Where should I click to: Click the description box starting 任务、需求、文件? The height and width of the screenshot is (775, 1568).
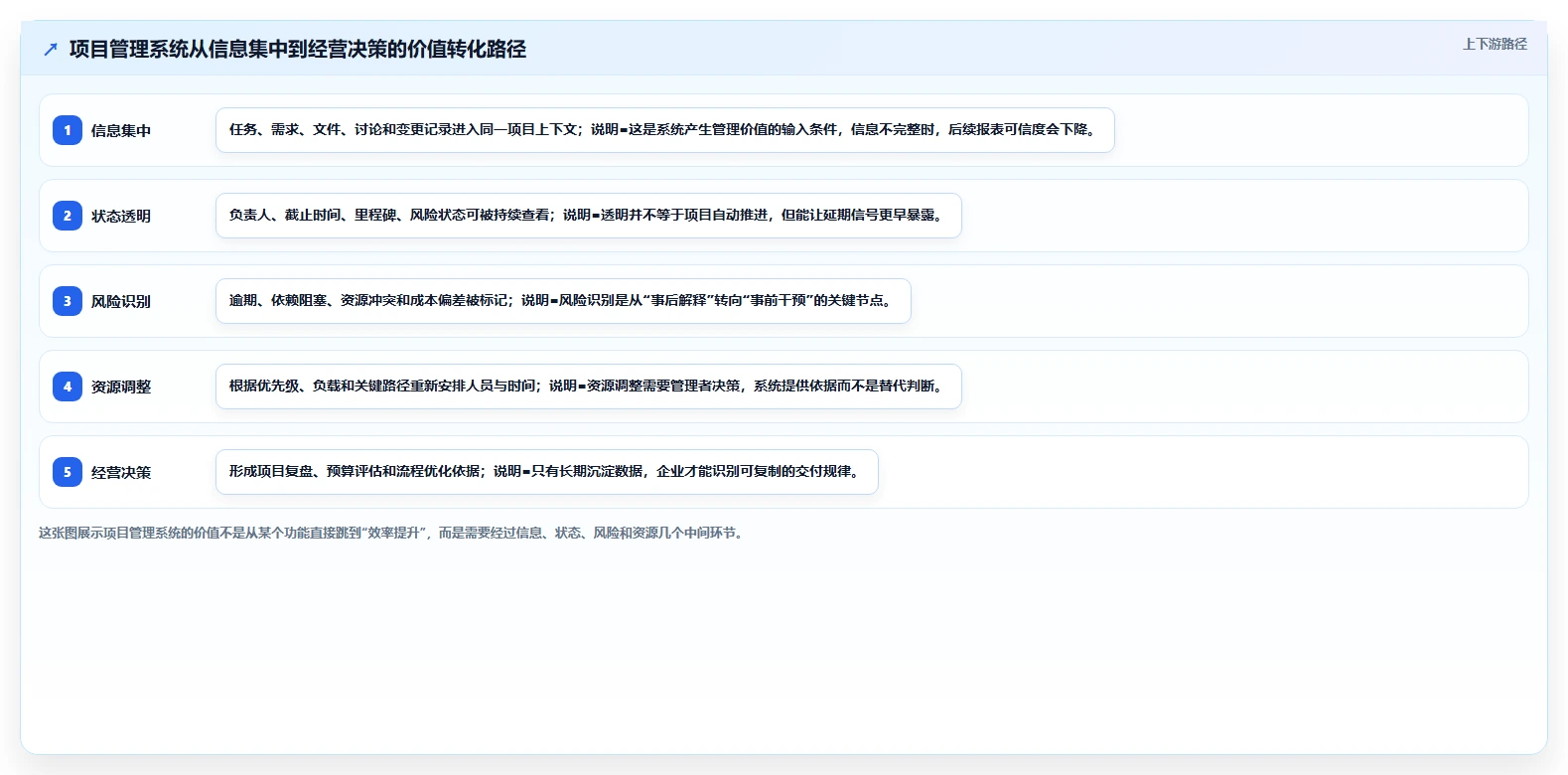tap(665, 130)
